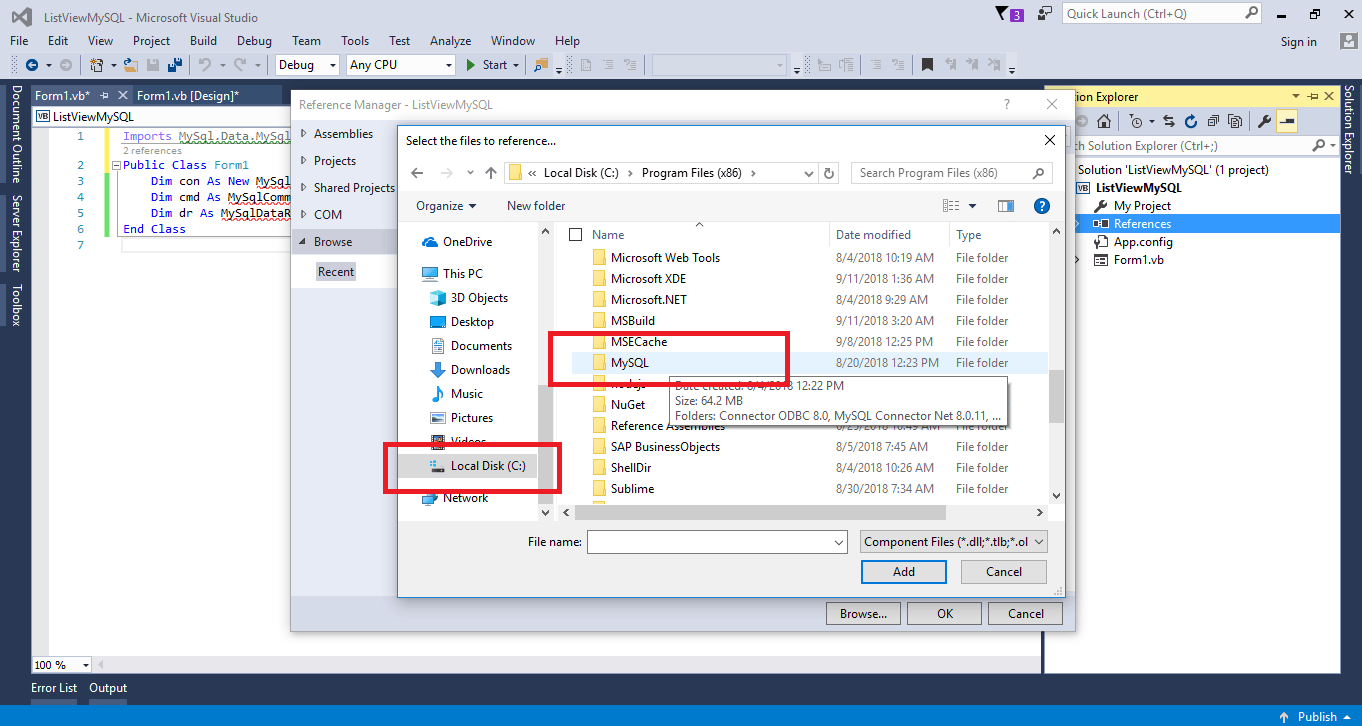The width and height of the screenshot is (1362, 726).
Task: Click the Save All toolbar icon
Action: coord(174,65)
